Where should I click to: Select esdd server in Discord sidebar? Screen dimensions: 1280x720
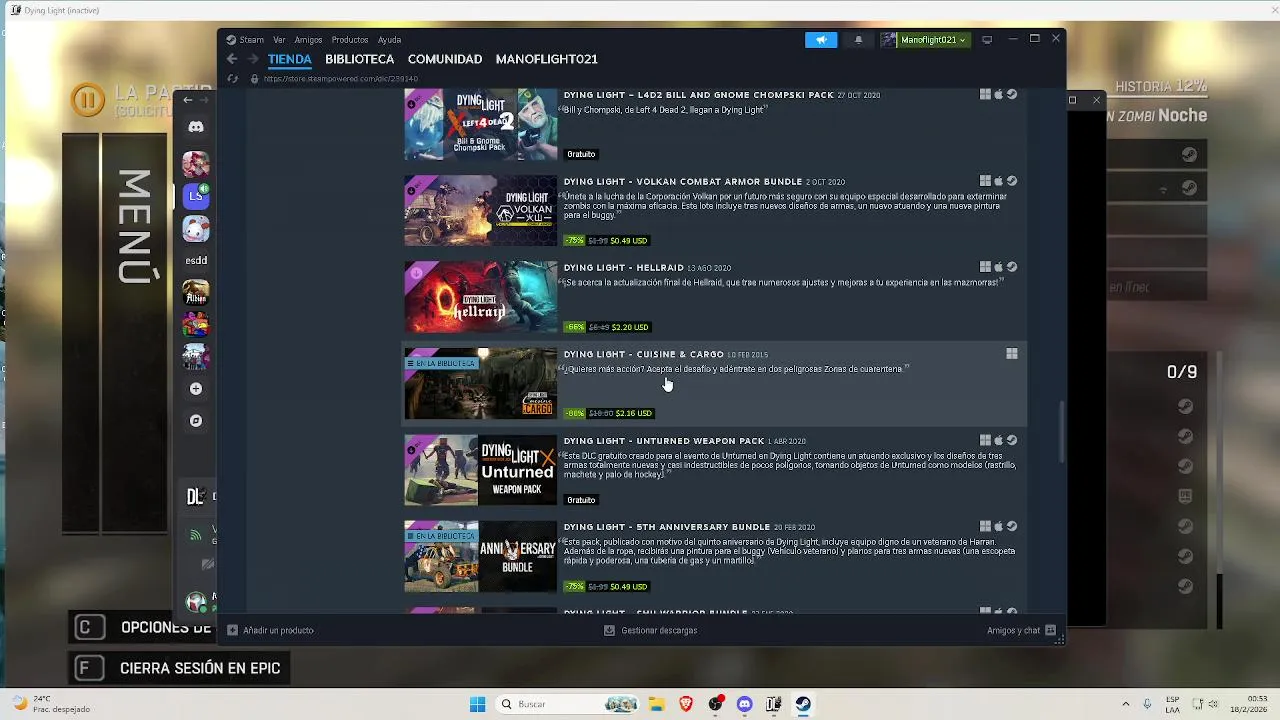pos(196,260)
